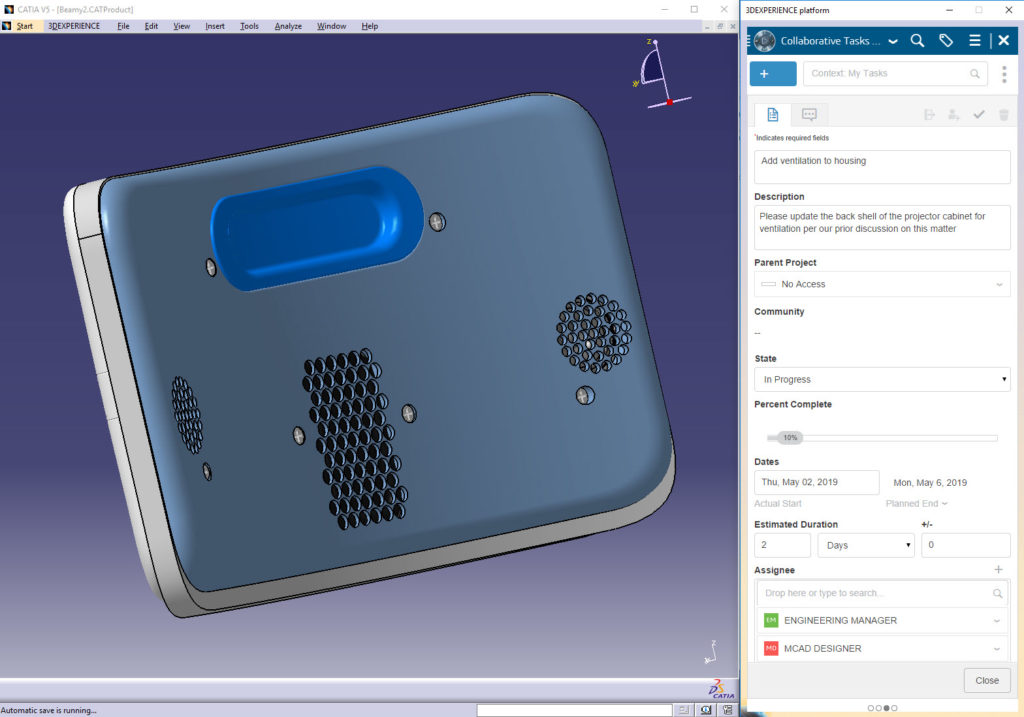Open the Window menu
This screenshot has height=717, width=1024.
click(332, 26)
